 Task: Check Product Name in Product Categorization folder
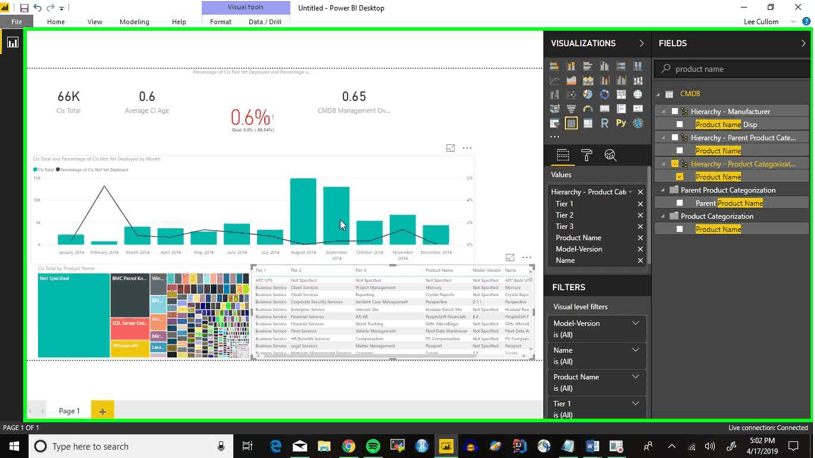tap(679, 229)
